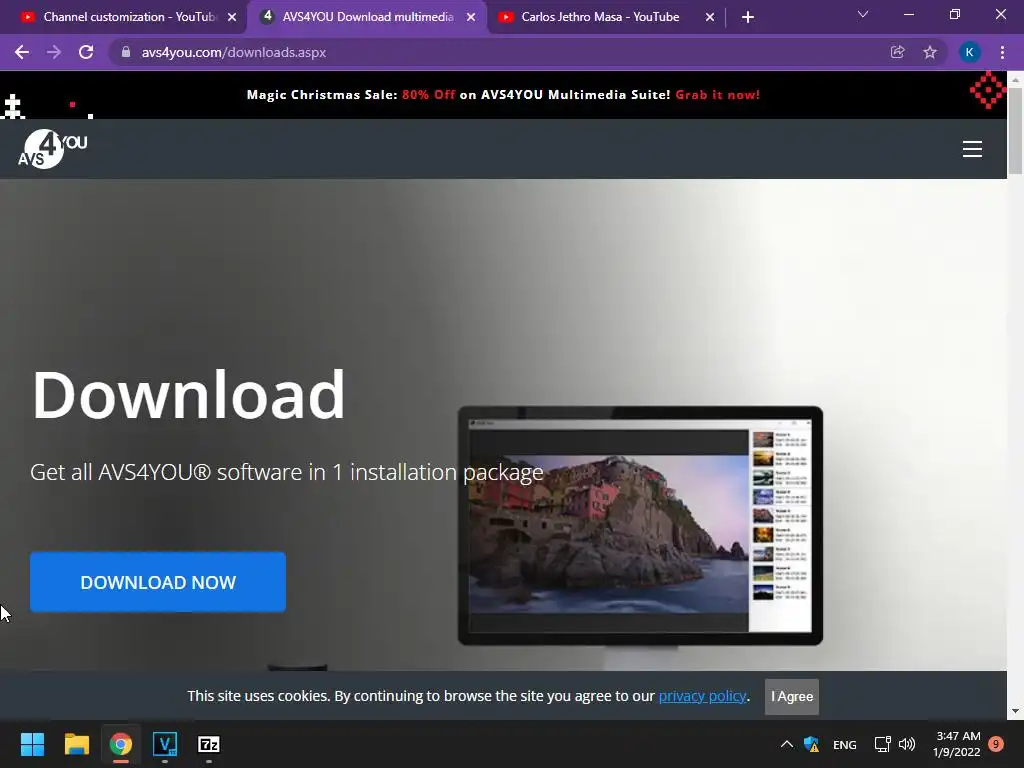Open the volume speaker icon
Image resolution: width=1024 pixels, height=768 pixels.
pyautogui.click(x=907, y=744)
